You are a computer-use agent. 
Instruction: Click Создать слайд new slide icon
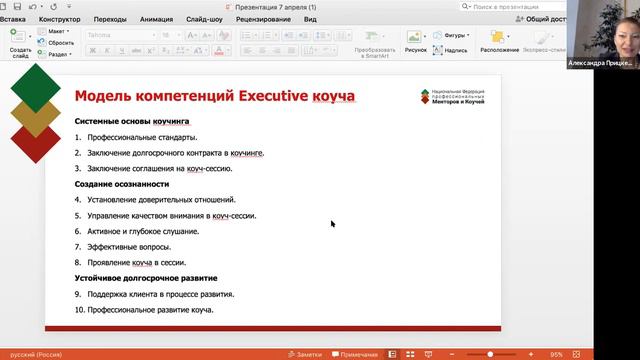click(x=18, y=36)
